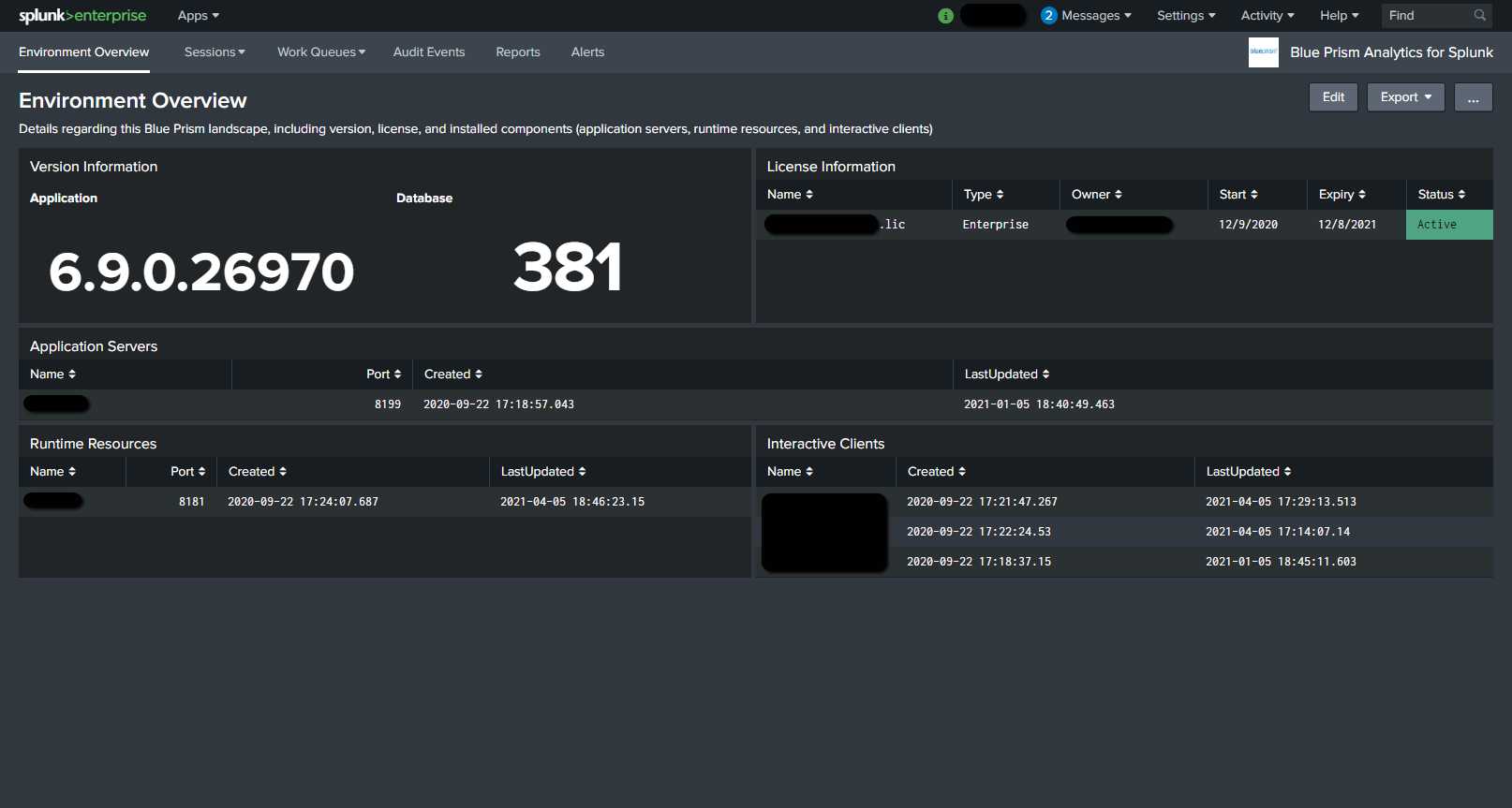Sort Application Servers by Port
This screenshot has height=808, width=1512.
point(383,375)
